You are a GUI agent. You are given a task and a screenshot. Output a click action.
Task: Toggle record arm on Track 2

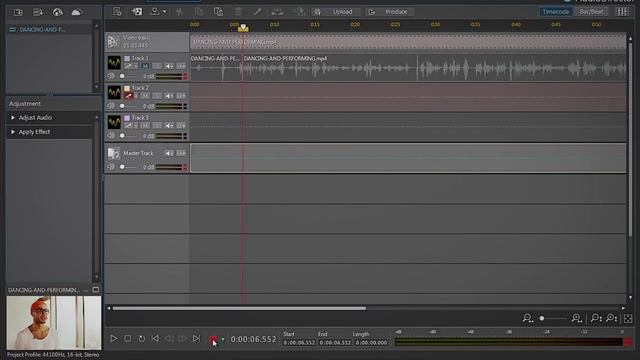coord(129,96)
